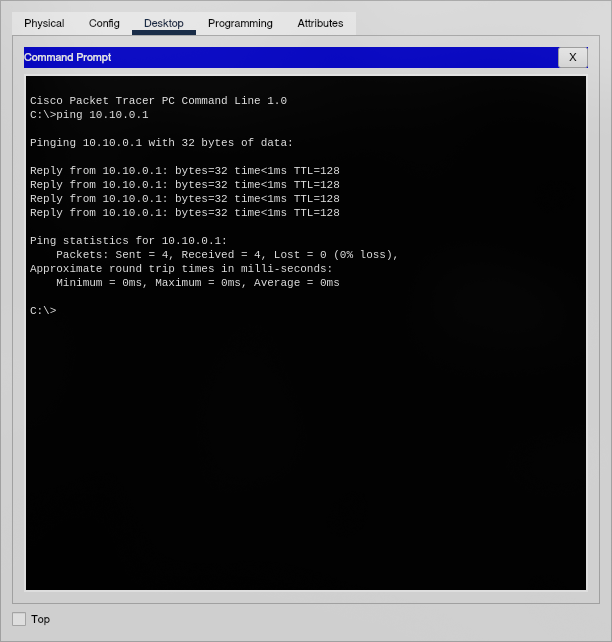The height and width of the screenshot is (642, 612).
Task: Click the "Pinging 10.10.0.1 with 32 bytes" line
Action: tap(161, 143)
